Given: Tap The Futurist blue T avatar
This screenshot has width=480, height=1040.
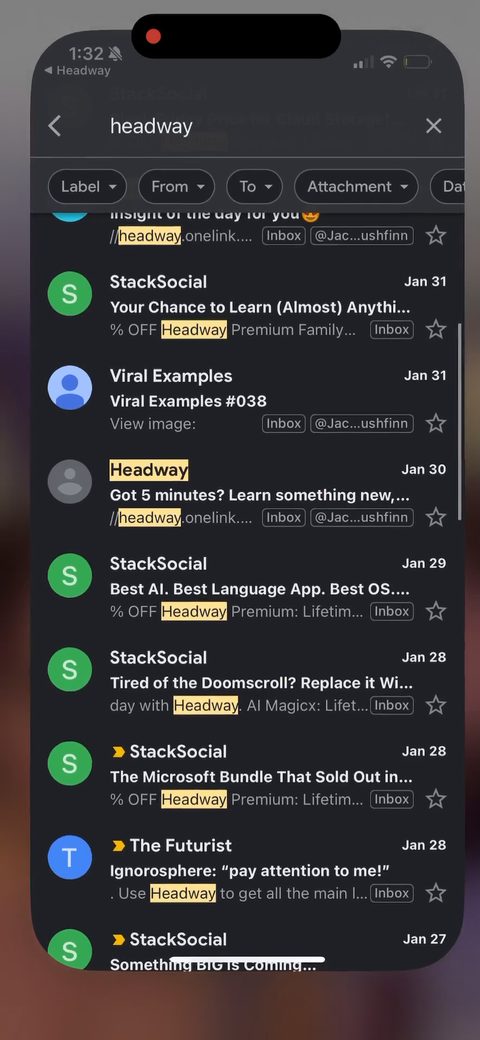Looking at the screenshot, I should coord(70,858).
